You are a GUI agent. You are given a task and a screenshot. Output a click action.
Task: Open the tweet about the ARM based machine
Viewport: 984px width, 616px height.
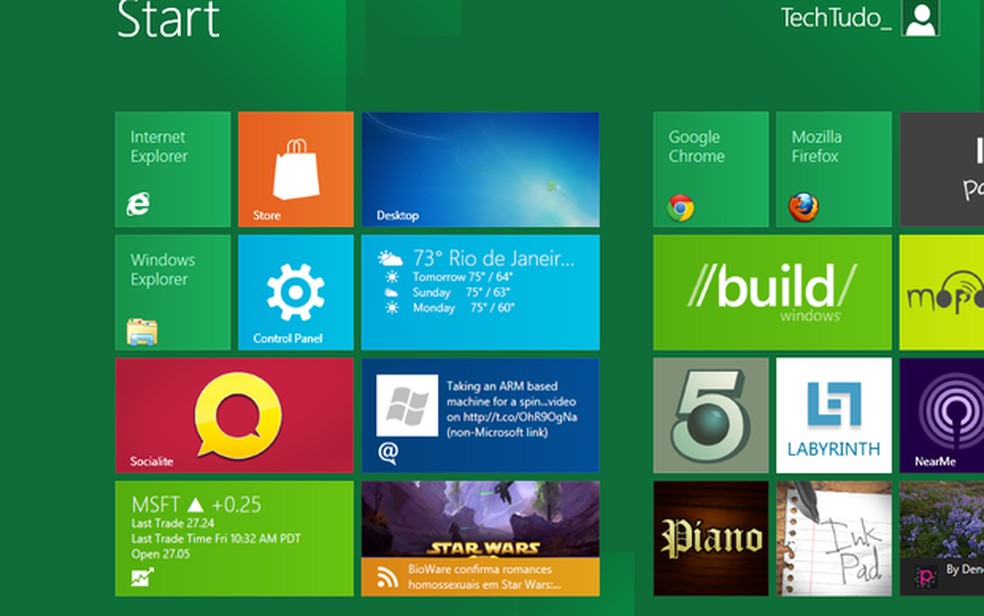[x=480, y=414]
